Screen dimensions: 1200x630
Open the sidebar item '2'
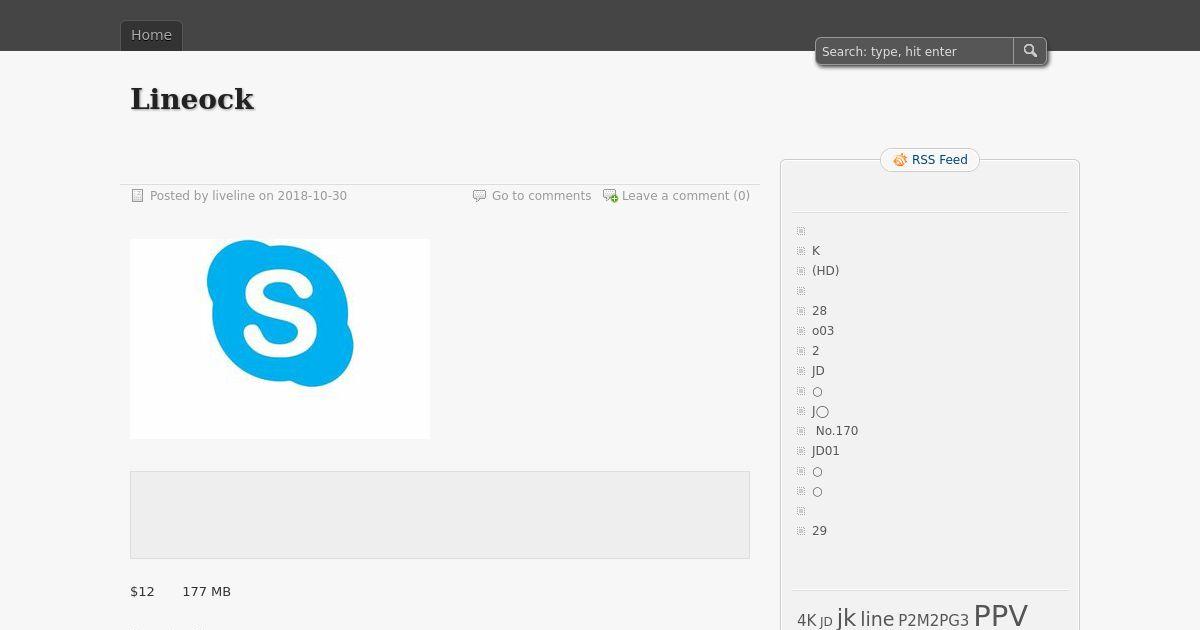point(816,351)
